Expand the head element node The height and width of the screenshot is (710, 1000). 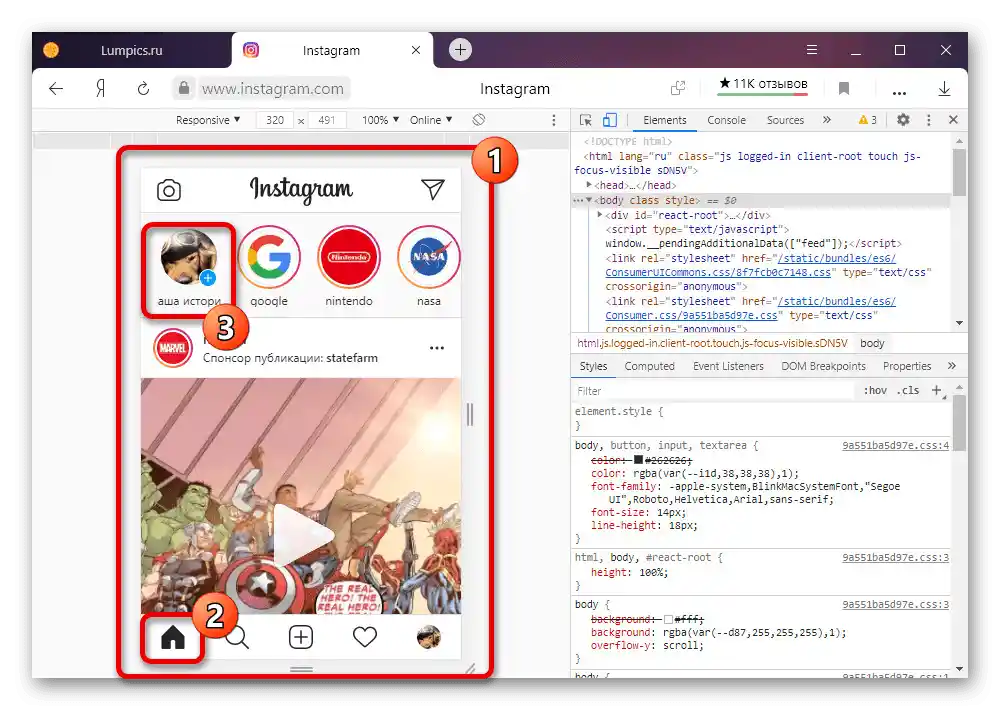tap(589, 184)
